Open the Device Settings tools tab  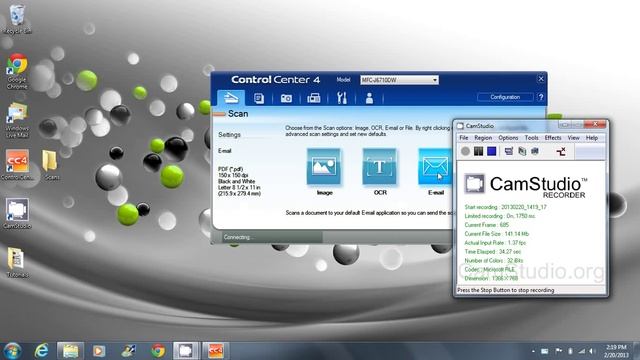pyautogui.click(x=342, y=98)
